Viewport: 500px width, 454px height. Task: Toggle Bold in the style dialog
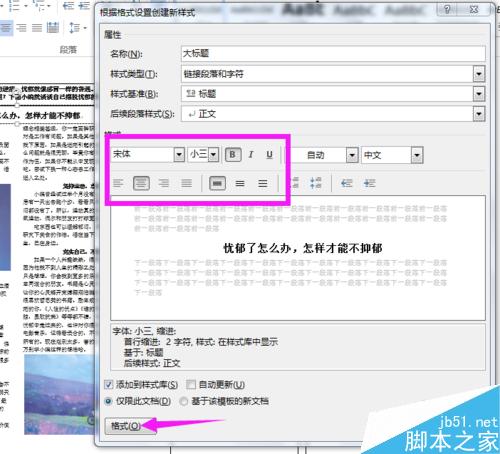click(x=233, y=155)
